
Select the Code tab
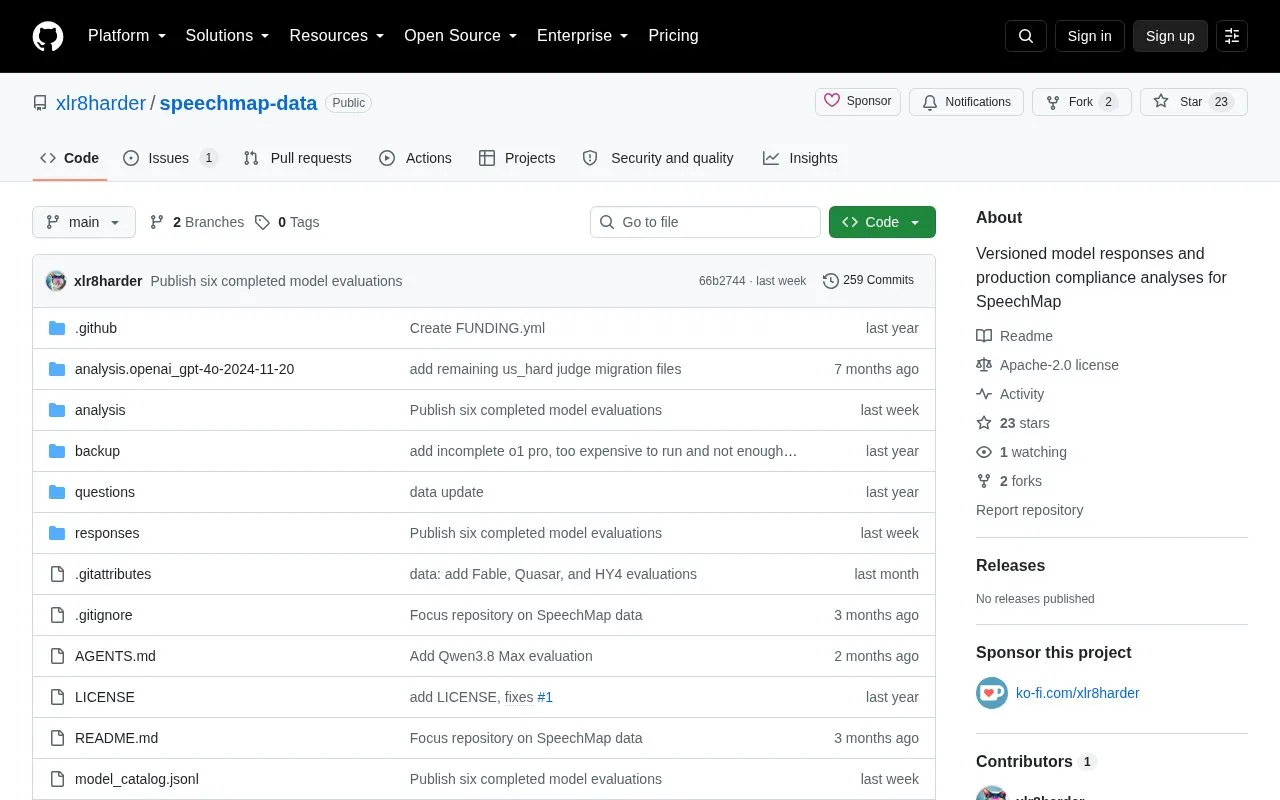pyautogui.click(x=70, y=158)
